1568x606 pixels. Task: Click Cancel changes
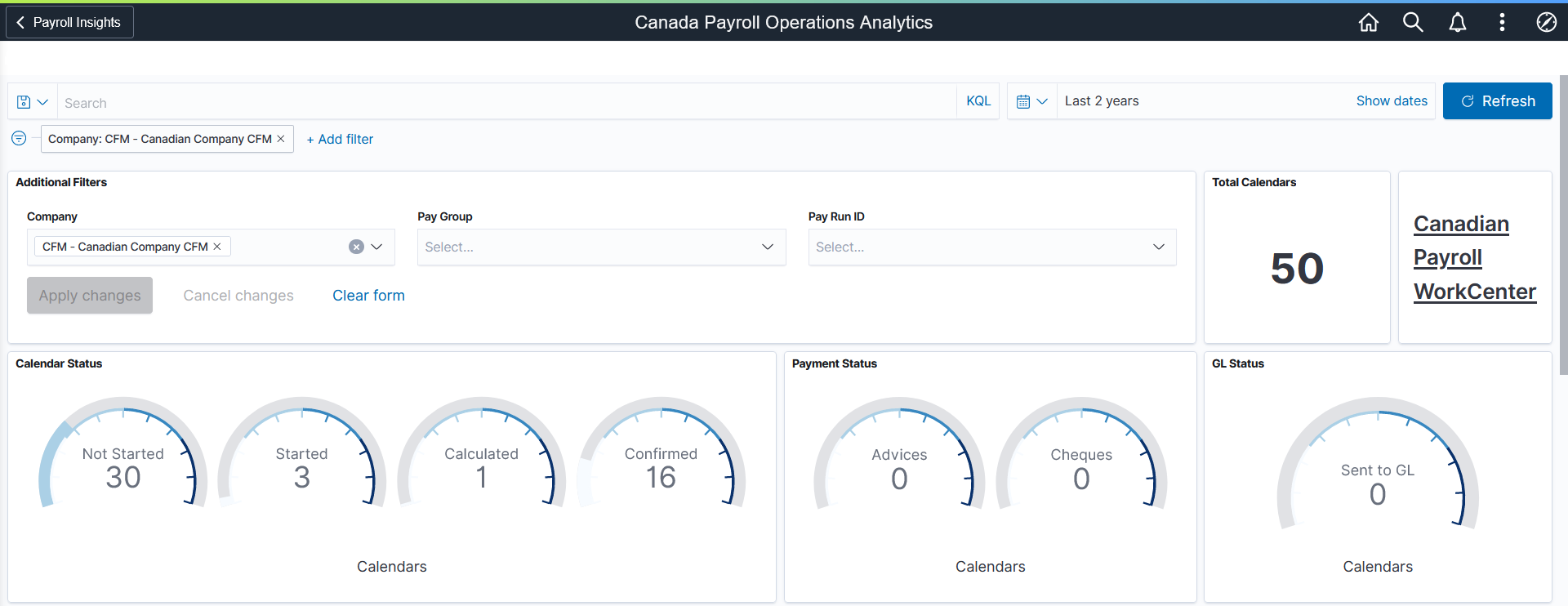point(238,296)
